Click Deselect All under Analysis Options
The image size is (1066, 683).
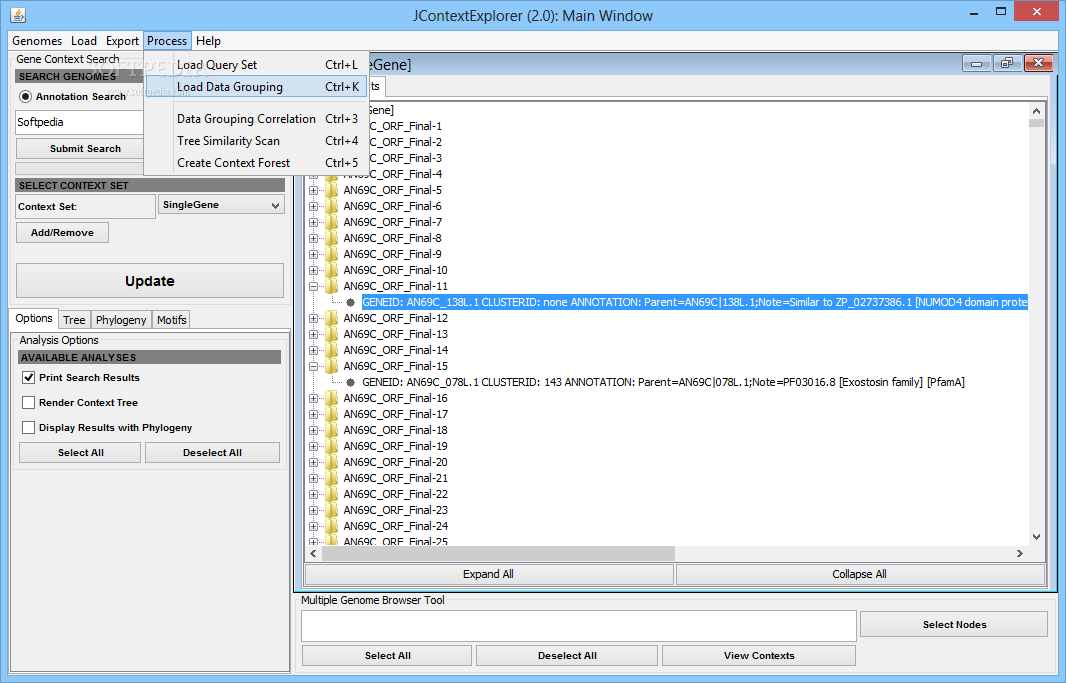pos(212,453)
